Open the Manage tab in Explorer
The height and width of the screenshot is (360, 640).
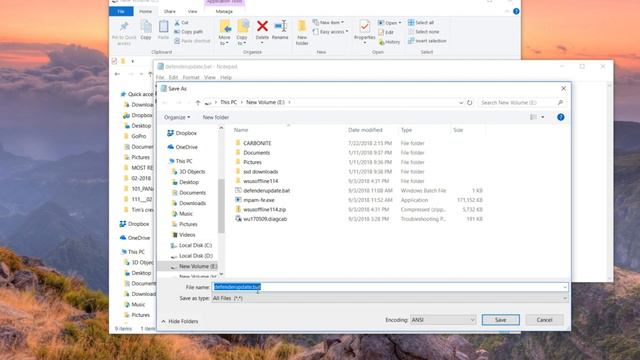point(224,11)
